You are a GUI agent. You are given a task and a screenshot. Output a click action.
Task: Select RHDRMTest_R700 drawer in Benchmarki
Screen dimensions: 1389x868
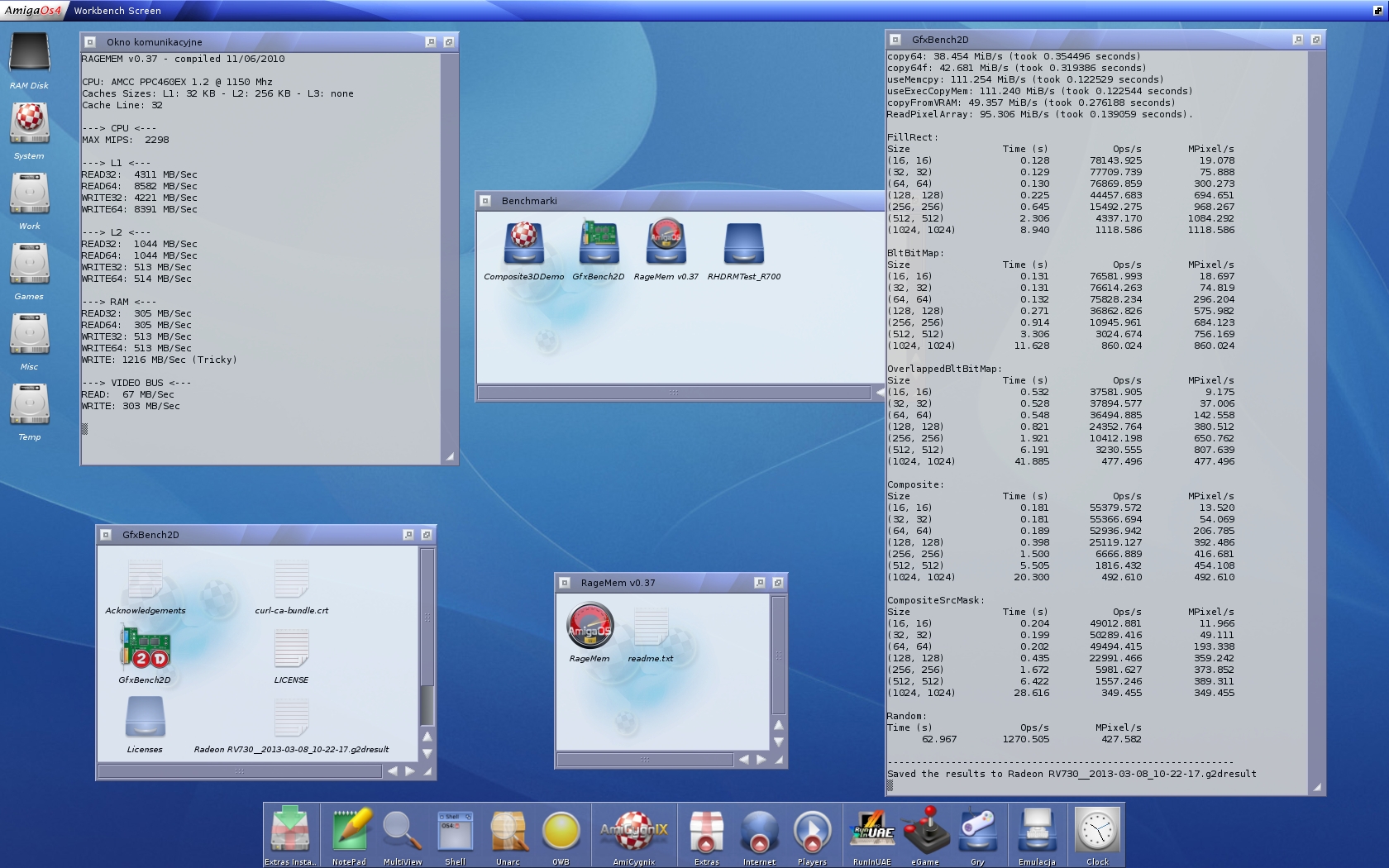pos(743,243)
